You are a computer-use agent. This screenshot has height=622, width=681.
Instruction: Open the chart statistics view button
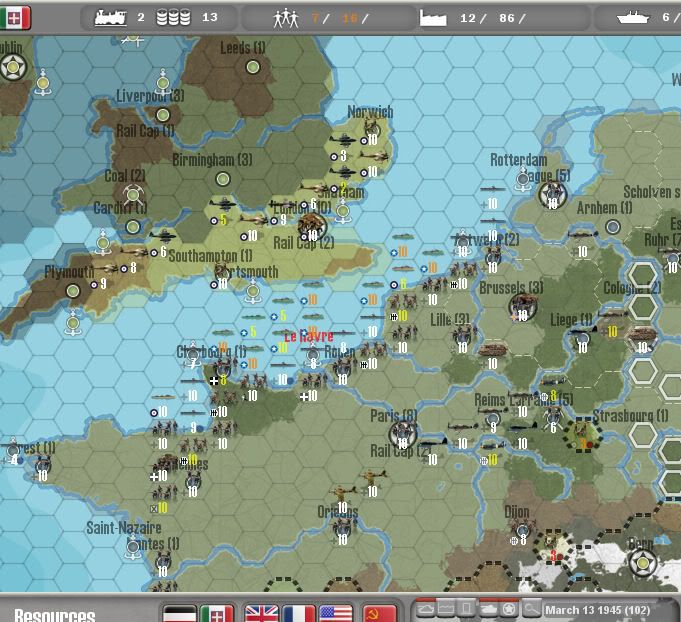click(445, 609)
